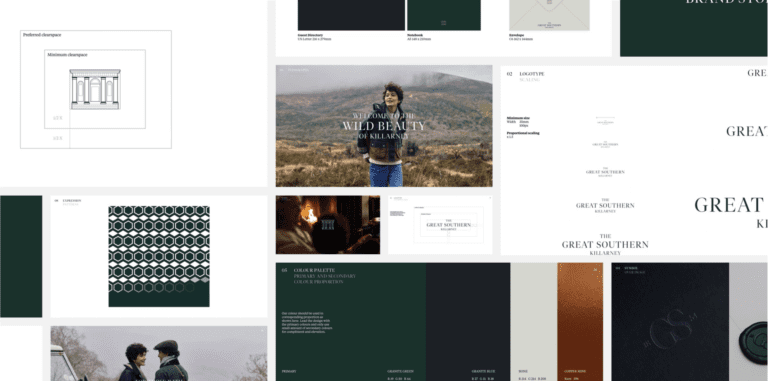Click the '02 LOGOTYPE' slide heading
Image resolution: width=768 pixels, height=381 pixels.
pos(525,74)
